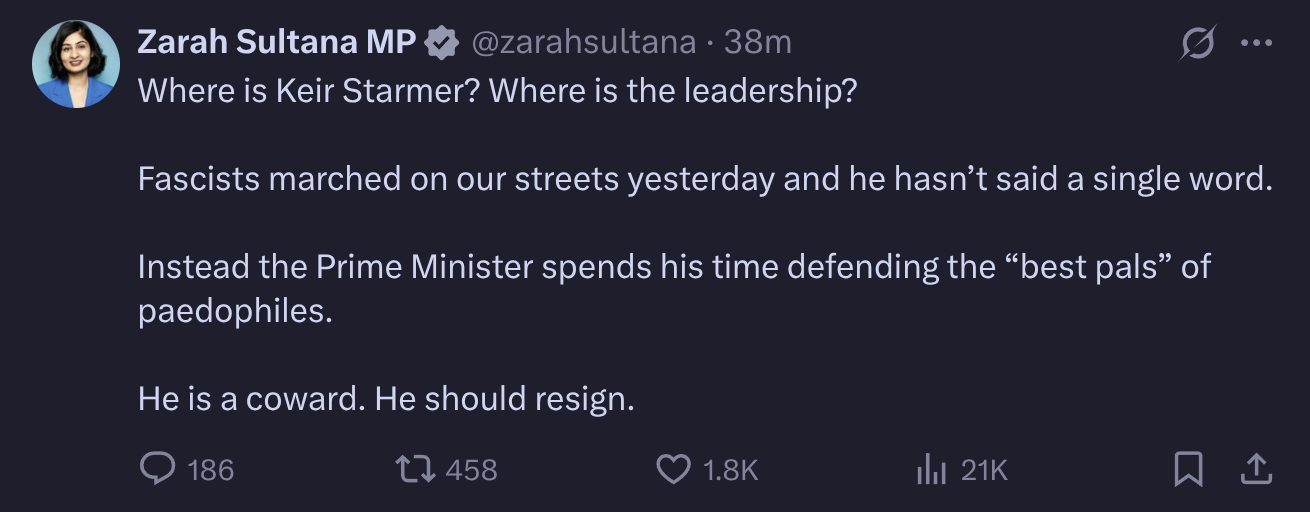Open Zarah Sultana's profile picture

pos(76,64)
